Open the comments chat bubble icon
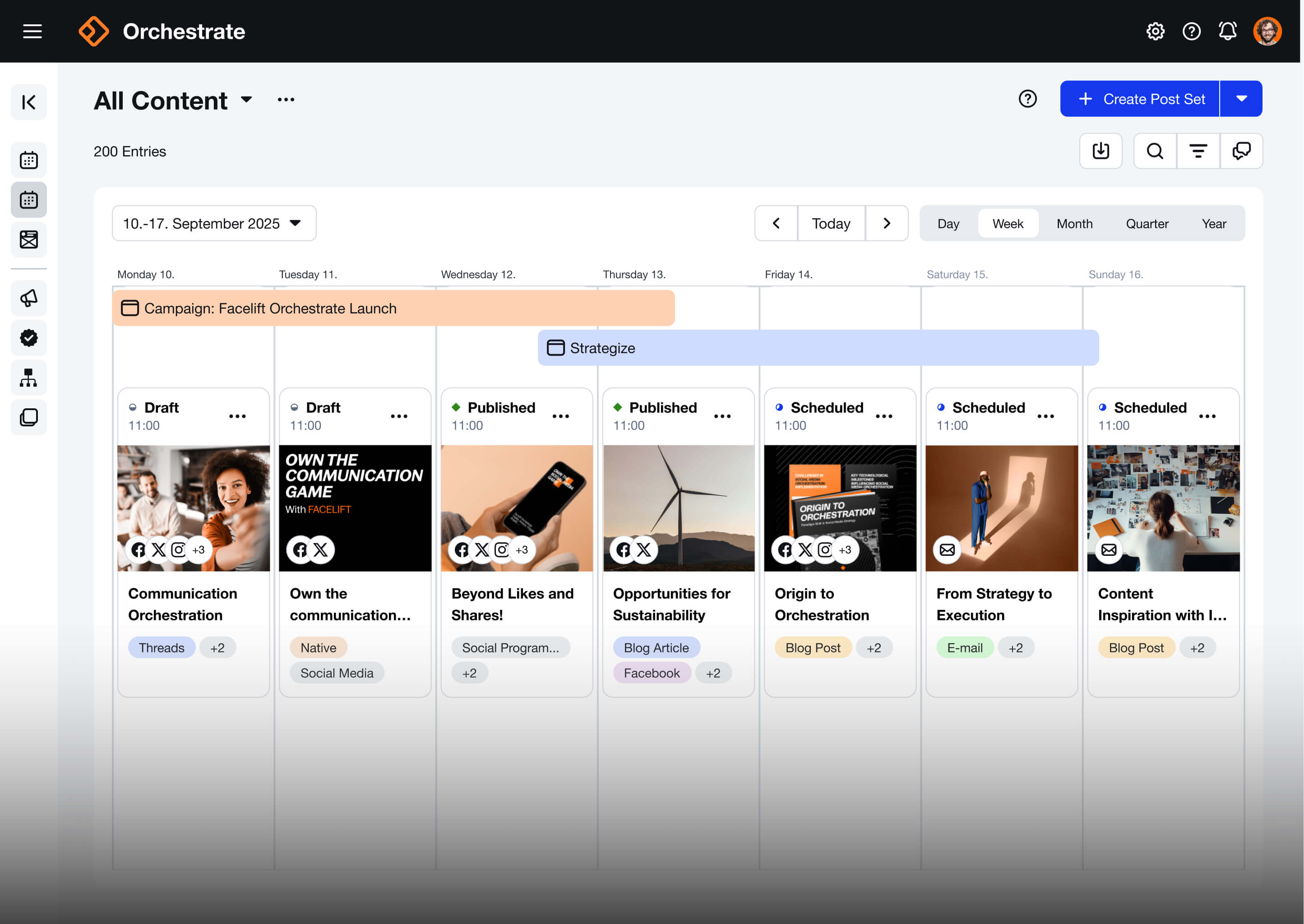This screenshot has width=1304, height=924. pyautogui.click(x=1241, y=151)
